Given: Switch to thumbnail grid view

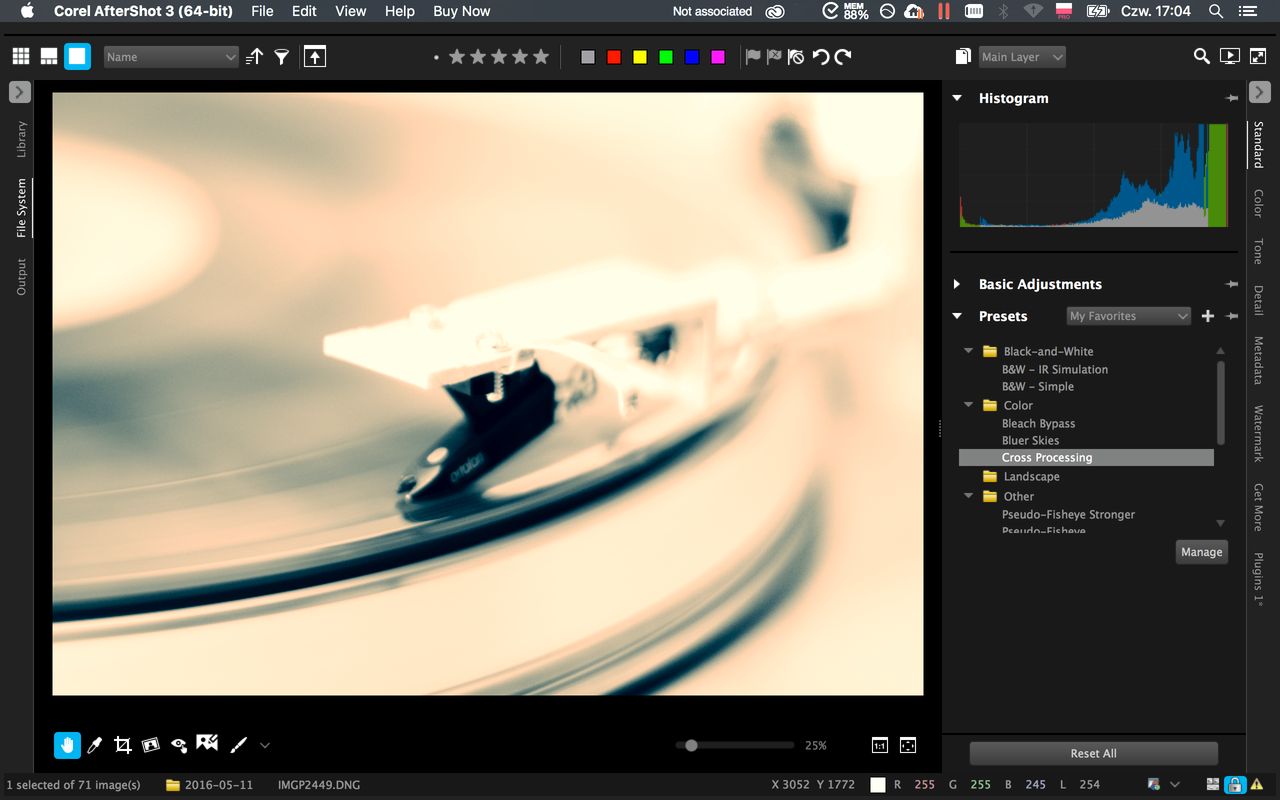Looking at the screenshot, I should 21,57.
